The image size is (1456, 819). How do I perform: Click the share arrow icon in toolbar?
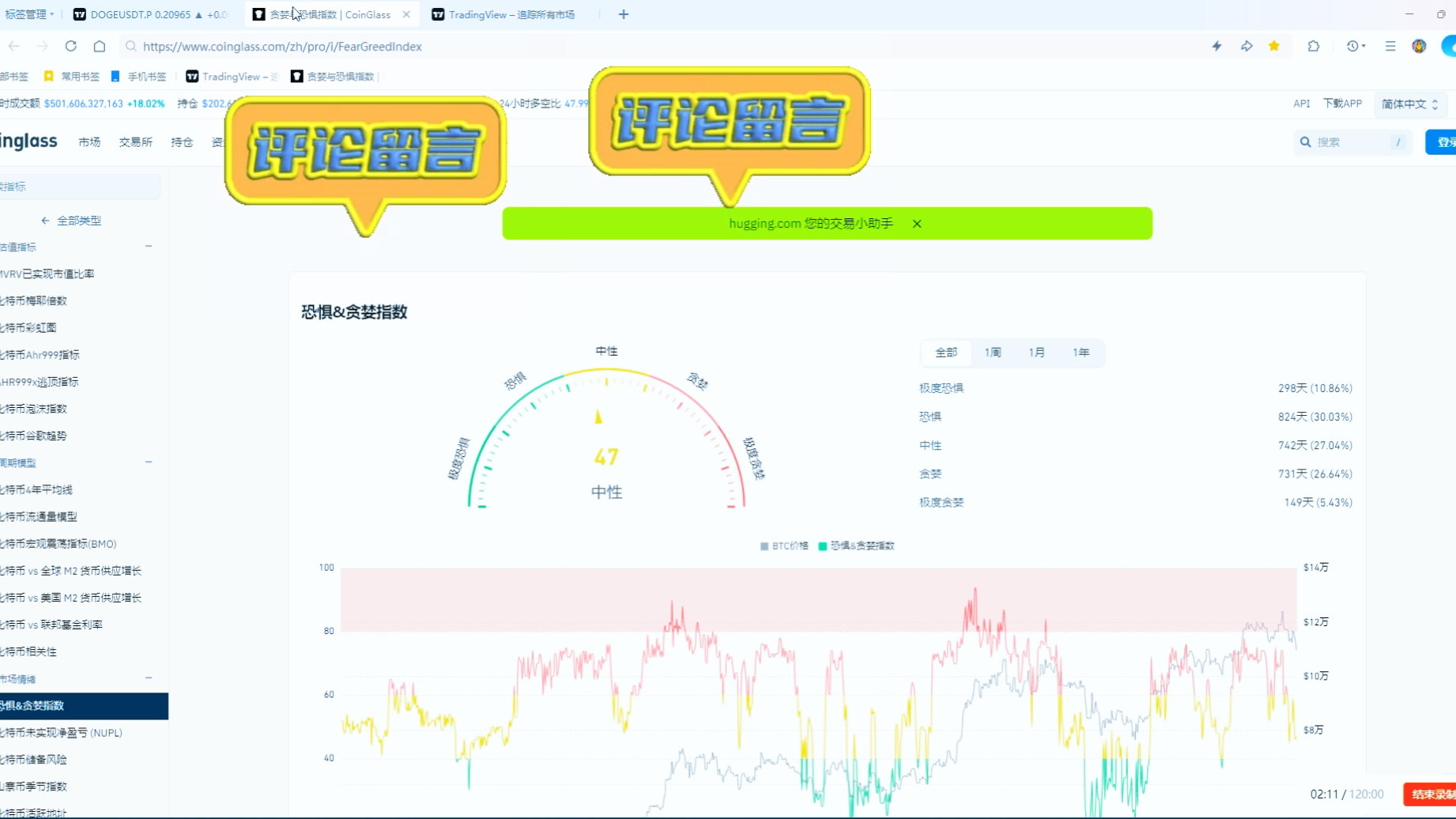tap(1247, 46)
